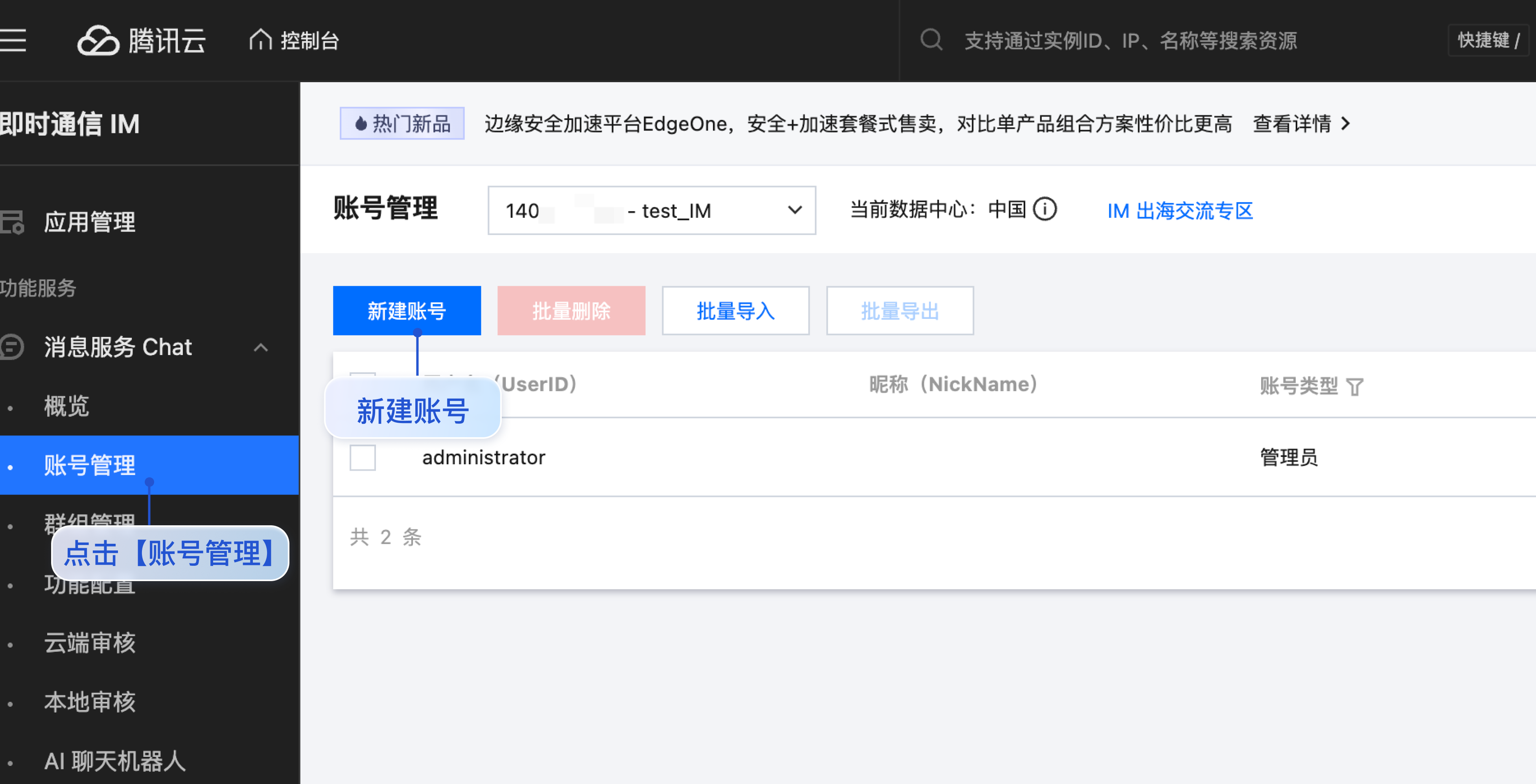This screenshot has height=784, width=1536.
Task: Click the 消息服务 Chat bubble icon
Action: click(12, 347)
